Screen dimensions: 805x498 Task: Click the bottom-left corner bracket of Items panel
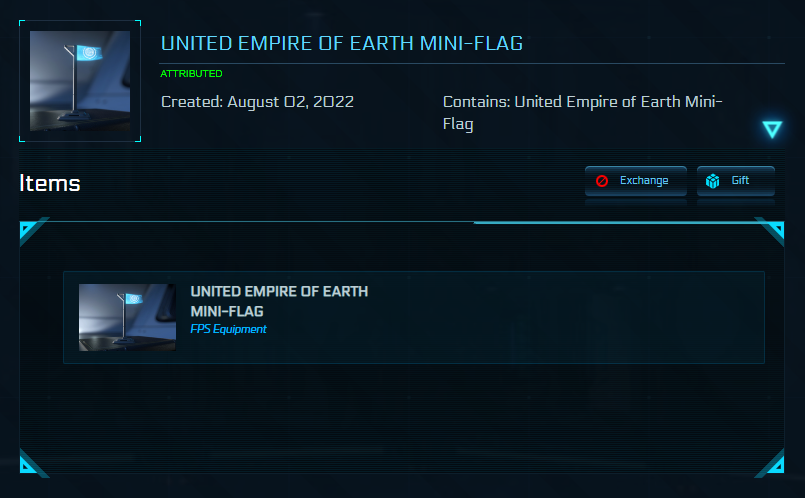point(31,463)
